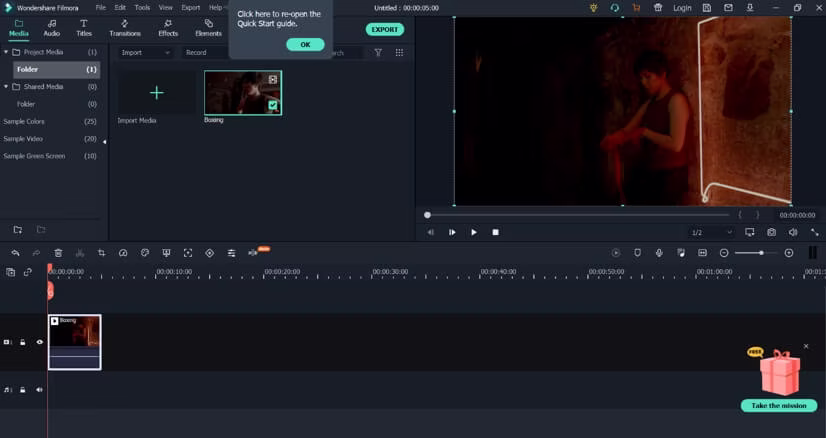Lock the audio track
826x438 pixels.
tap(23, 390)
